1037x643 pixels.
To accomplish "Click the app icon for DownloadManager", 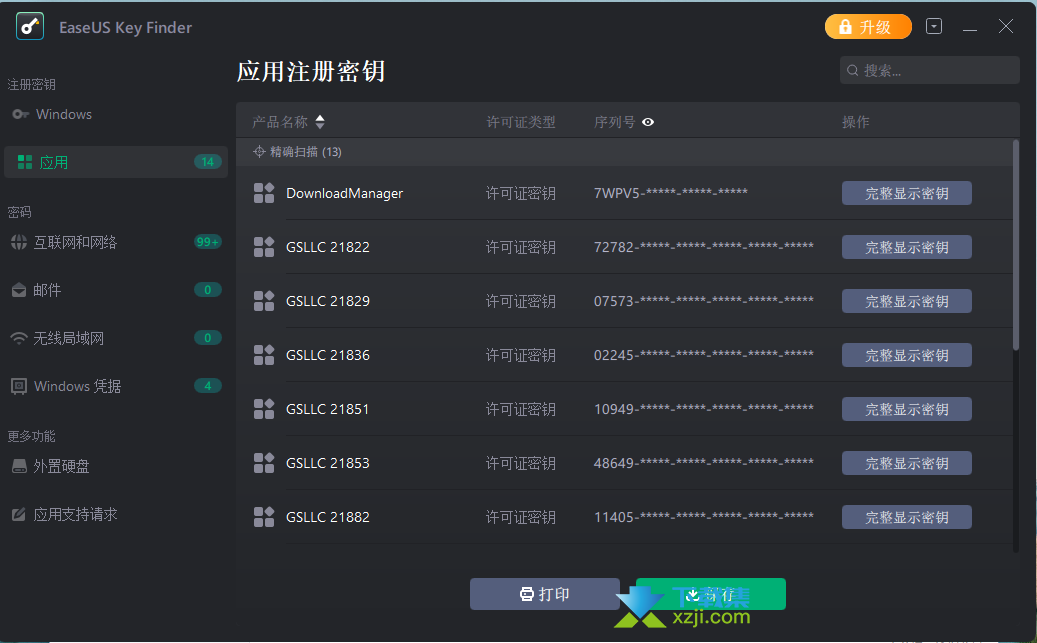I will 264,193.
